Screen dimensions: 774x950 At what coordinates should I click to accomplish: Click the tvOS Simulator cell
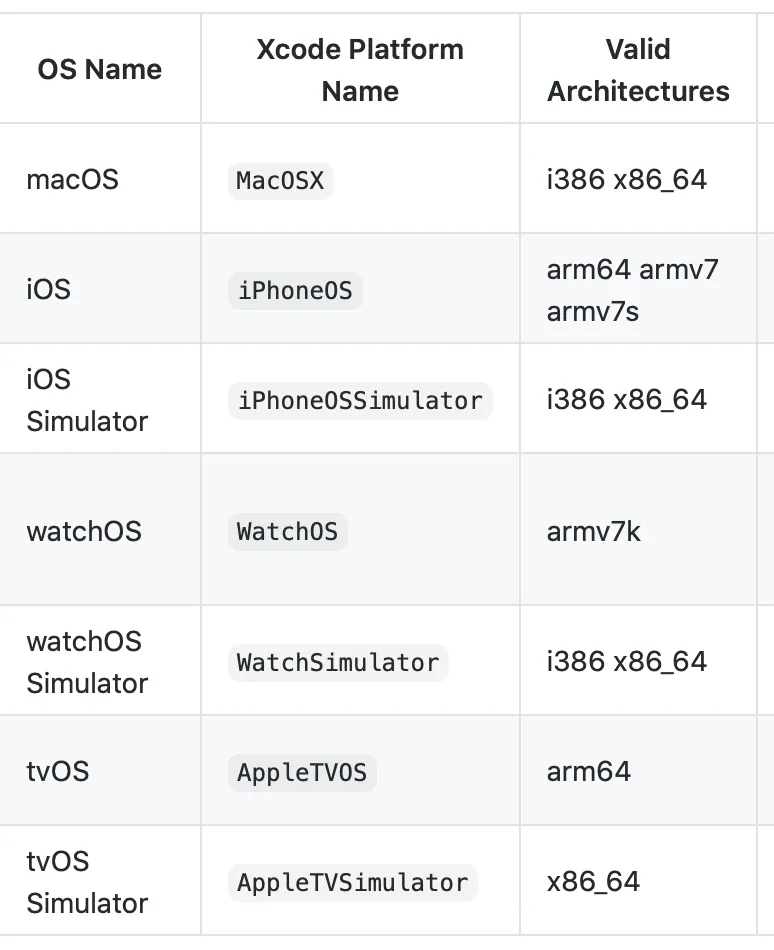pos(86,882)
